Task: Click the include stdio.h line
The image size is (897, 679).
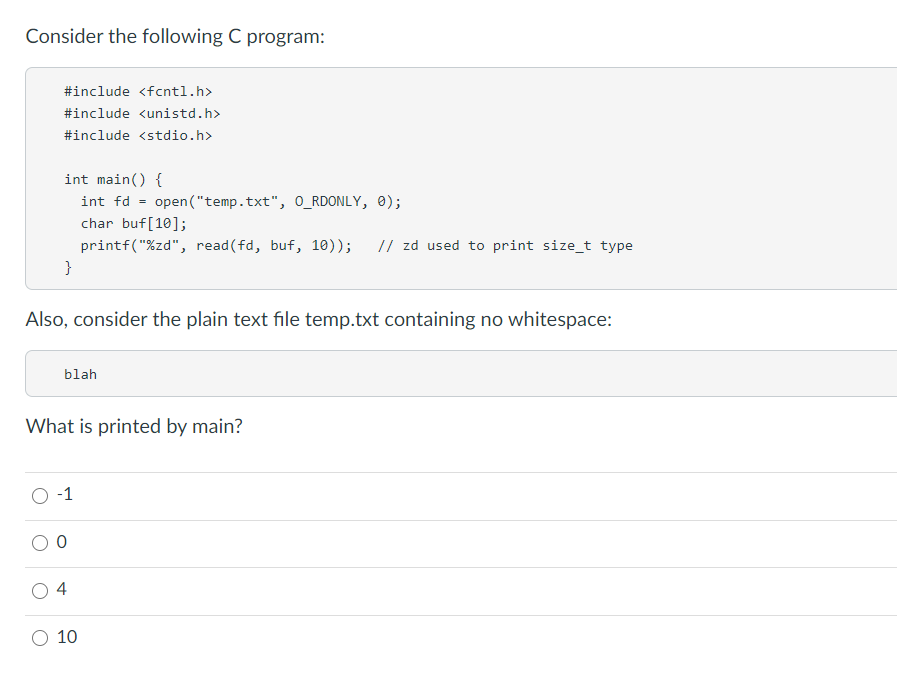Action: click(138, 135)
